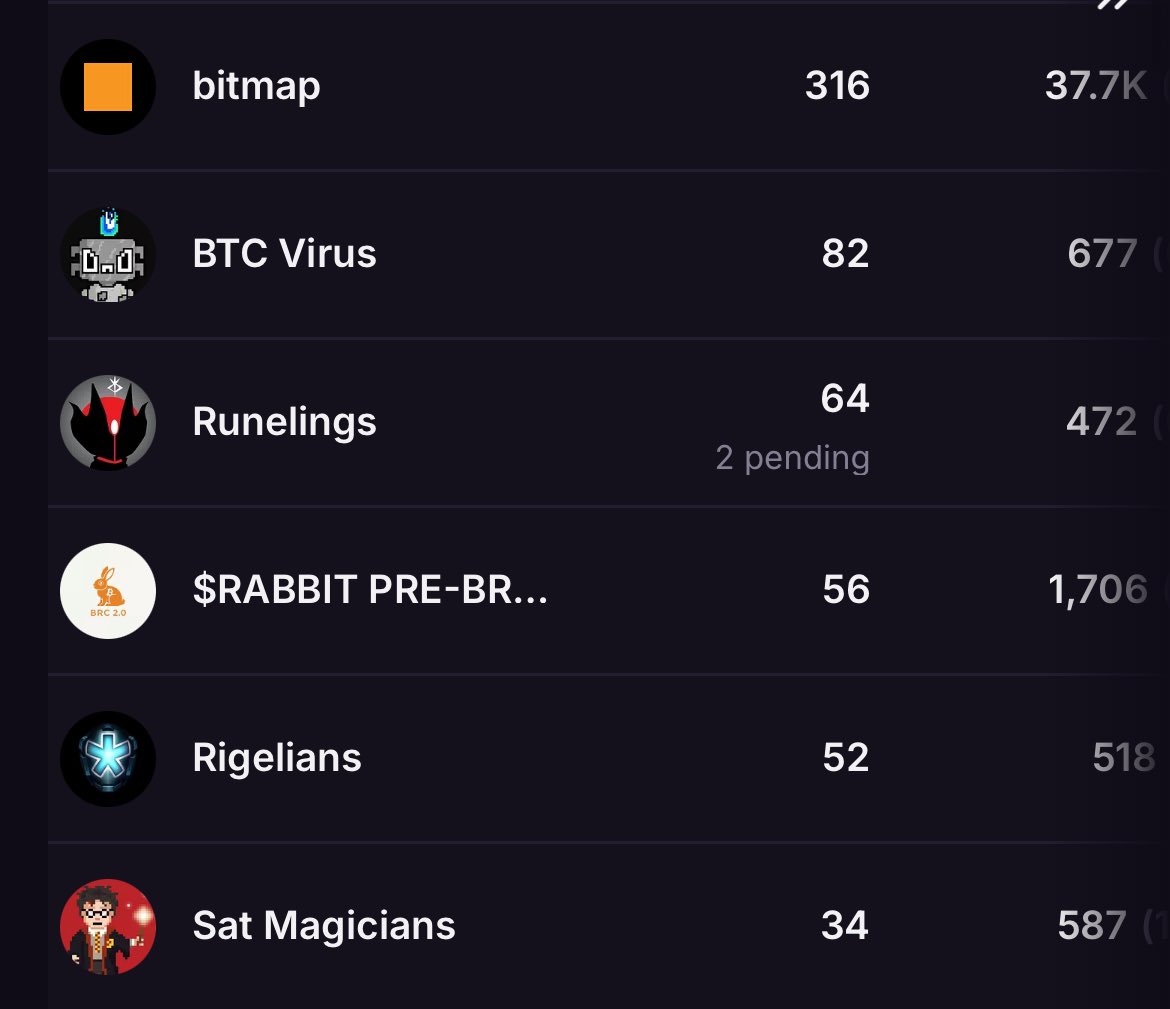Open the bitmap collection name

click(256, 86)
